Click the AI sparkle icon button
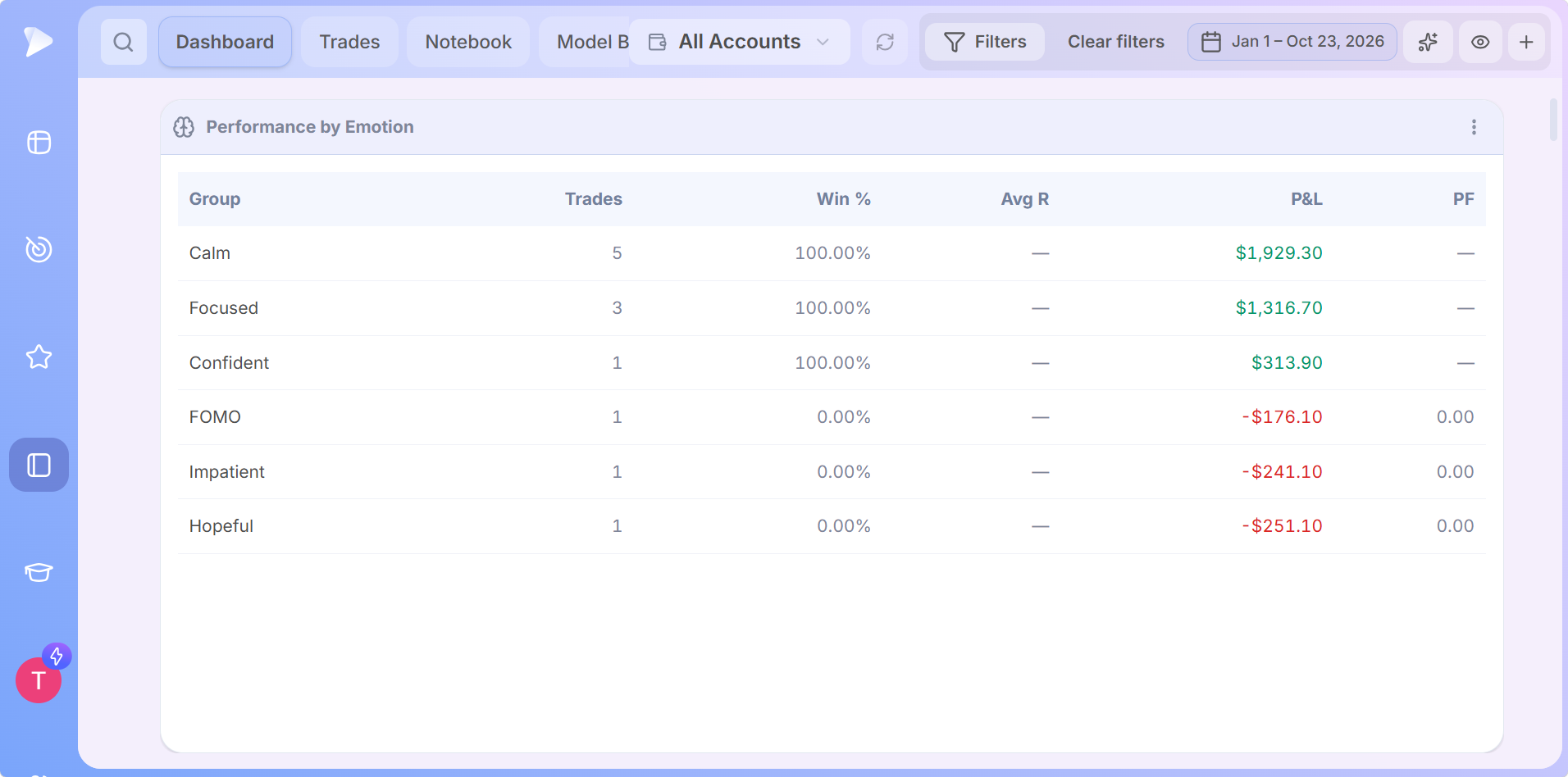 (x=1428, y=42)
